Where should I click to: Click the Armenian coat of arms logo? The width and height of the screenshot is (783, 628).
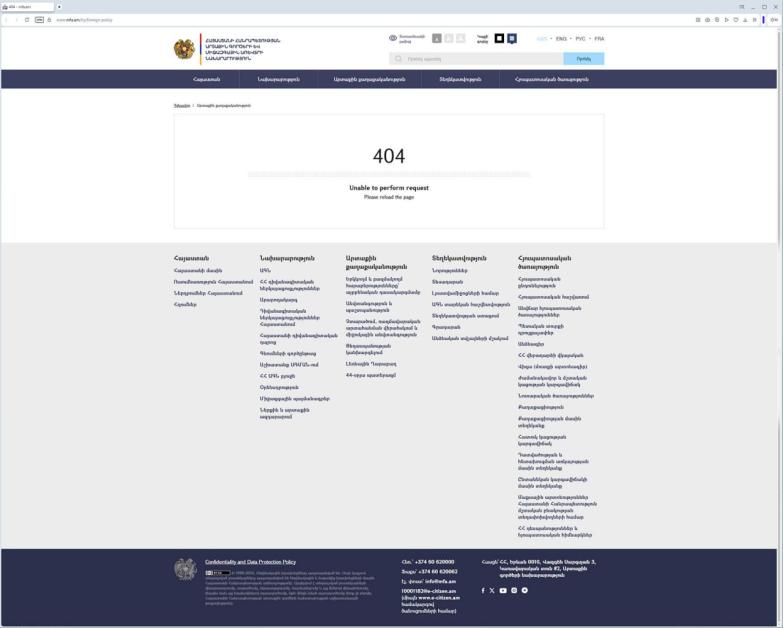(184, 49)
